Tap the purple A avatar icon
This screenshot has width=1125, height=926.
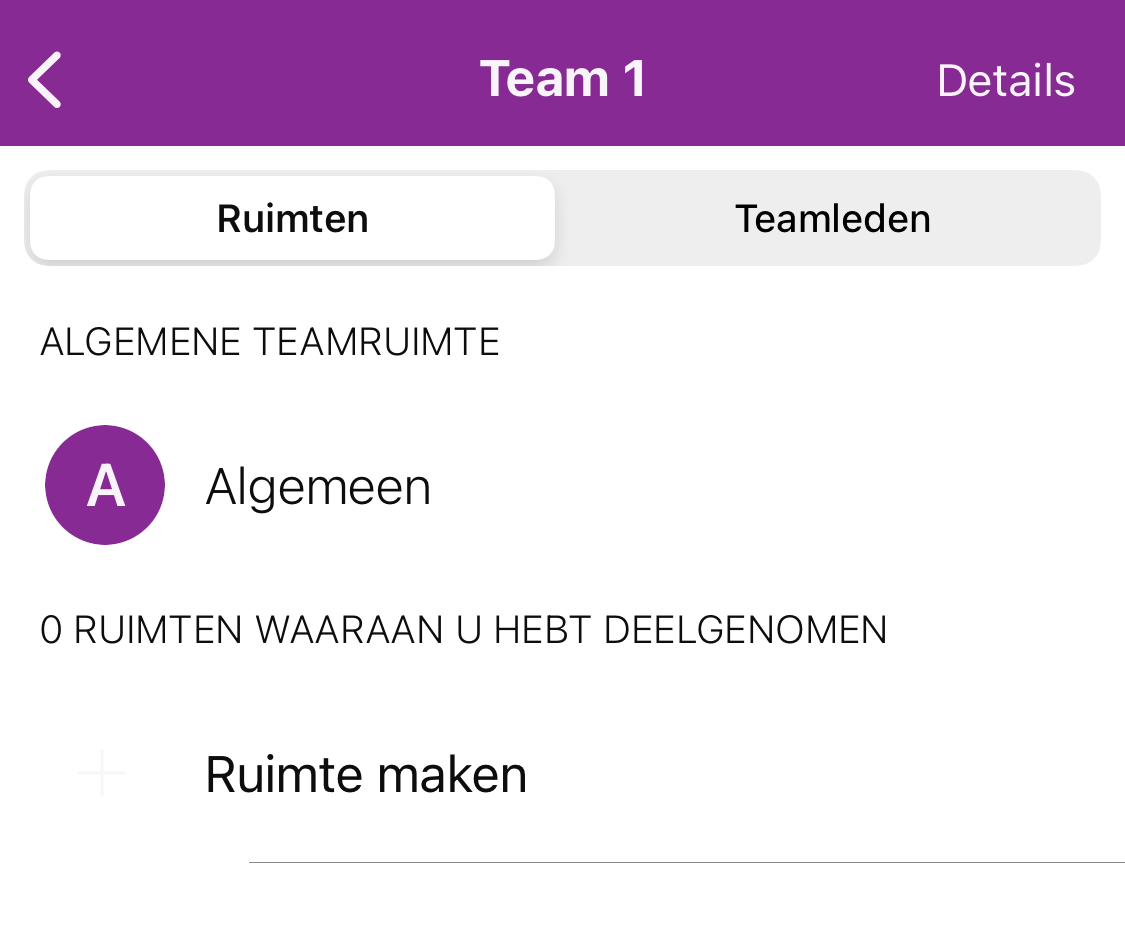pos(105,485)
